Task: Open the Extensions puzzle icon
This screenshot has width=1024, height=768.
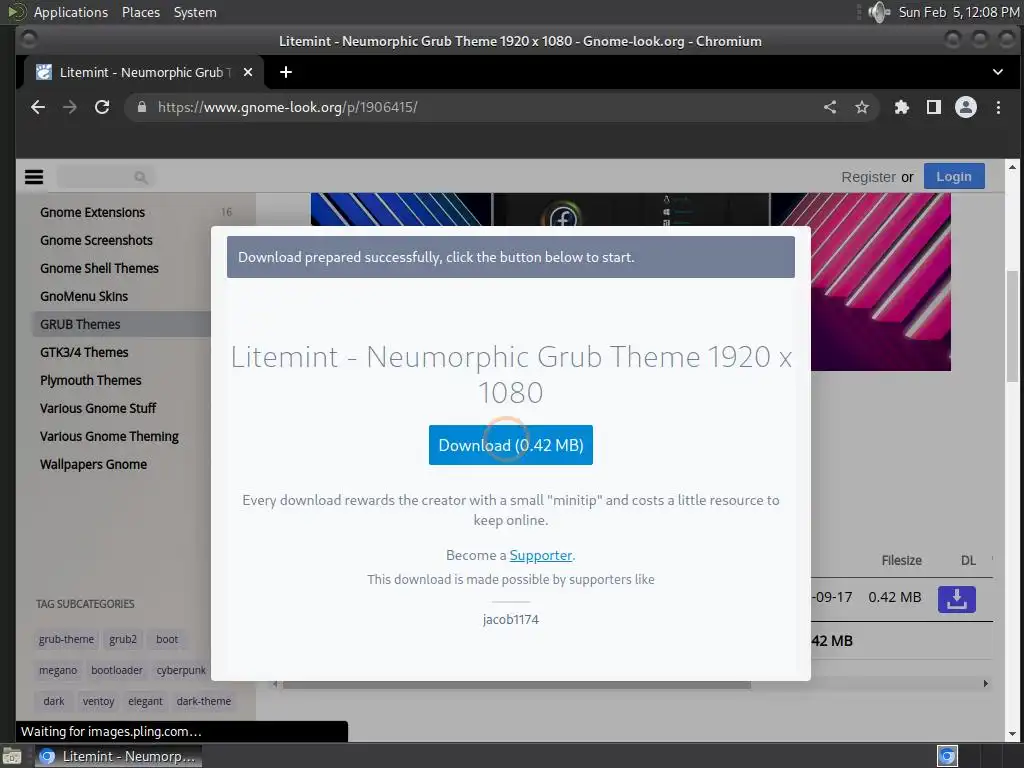Action: click(902, 107)
